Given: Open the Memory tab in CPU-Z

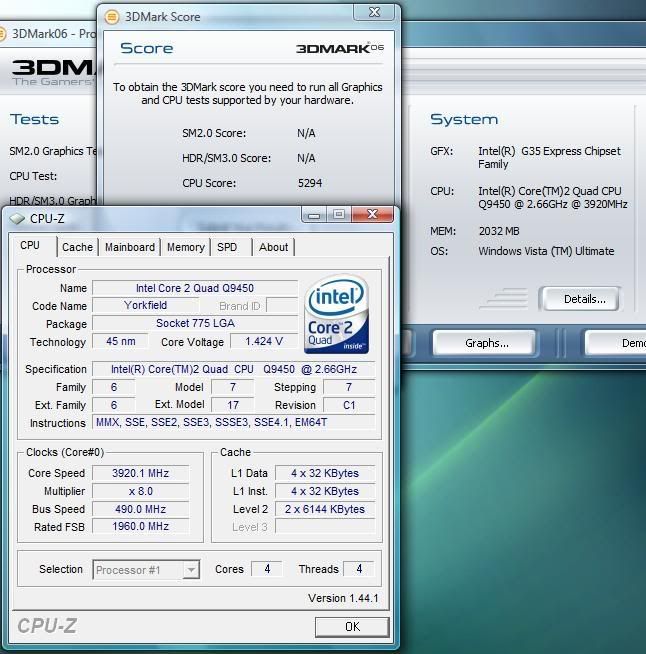Looking at the screenshot, I should coord(186,247).
